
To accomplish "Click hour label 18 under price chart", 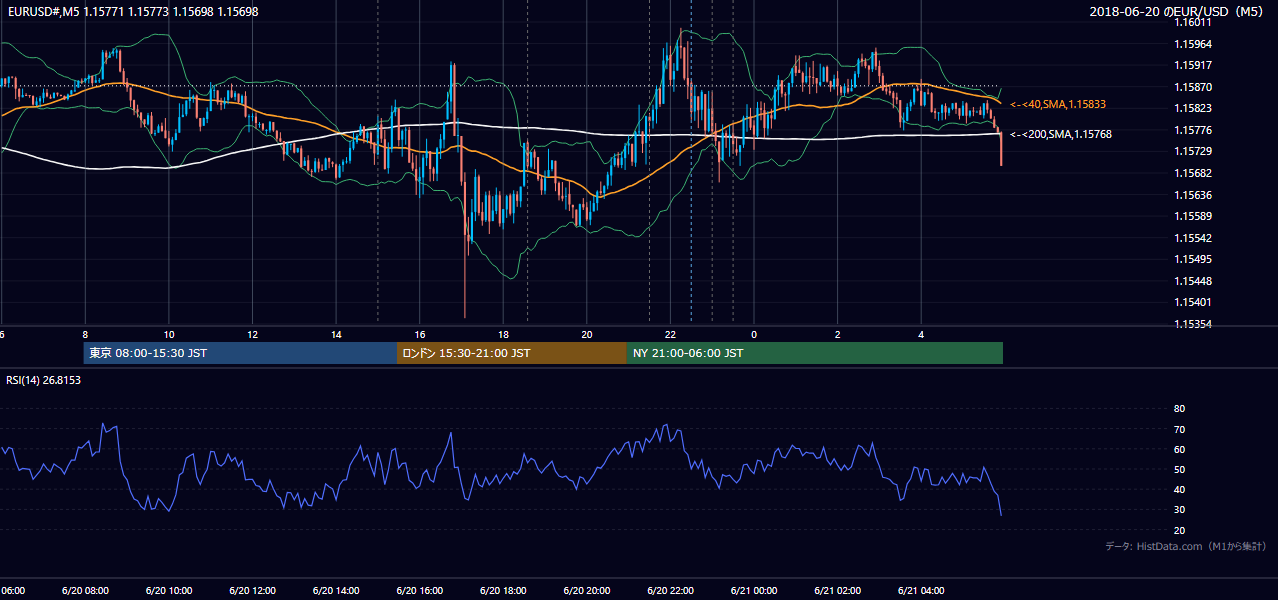I will 503,334.
